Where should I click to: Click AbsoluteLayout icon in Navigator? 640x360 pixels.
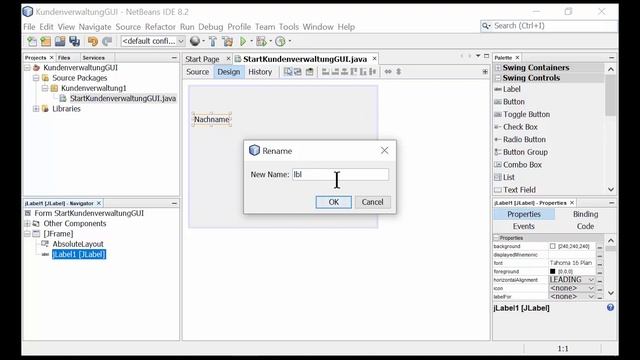tap(44, 244)
